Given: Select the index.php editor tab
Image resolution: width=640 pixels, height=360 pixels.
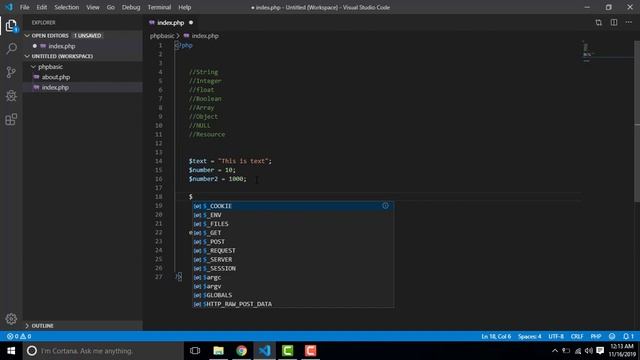Looking at the screenshot, I should click(x=171, y=23).
